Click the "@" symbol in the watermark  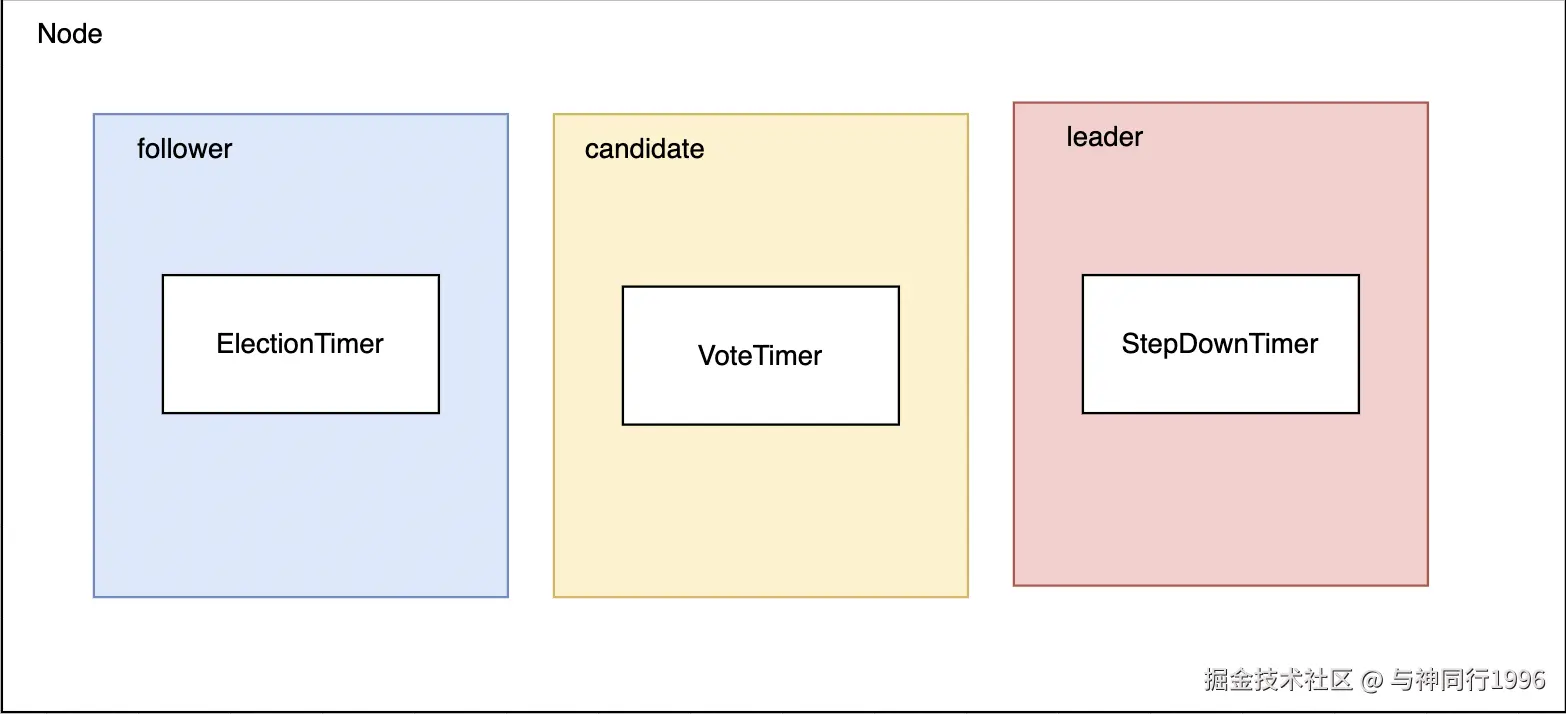point(1372,680)
